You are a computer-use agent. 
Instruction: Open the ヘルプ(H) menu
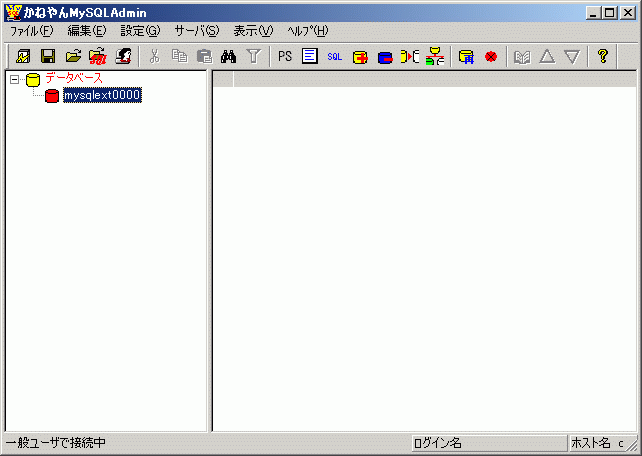click(308, 31)
